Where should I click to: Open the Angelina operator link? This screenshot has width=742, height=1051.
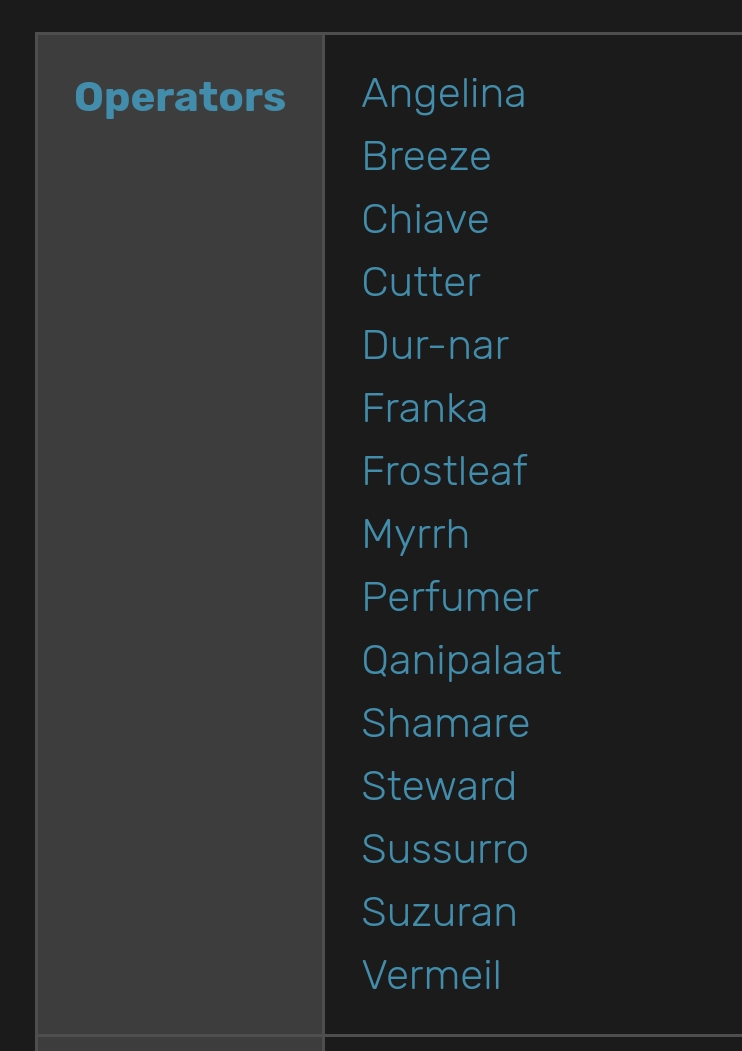coord(443,94)
